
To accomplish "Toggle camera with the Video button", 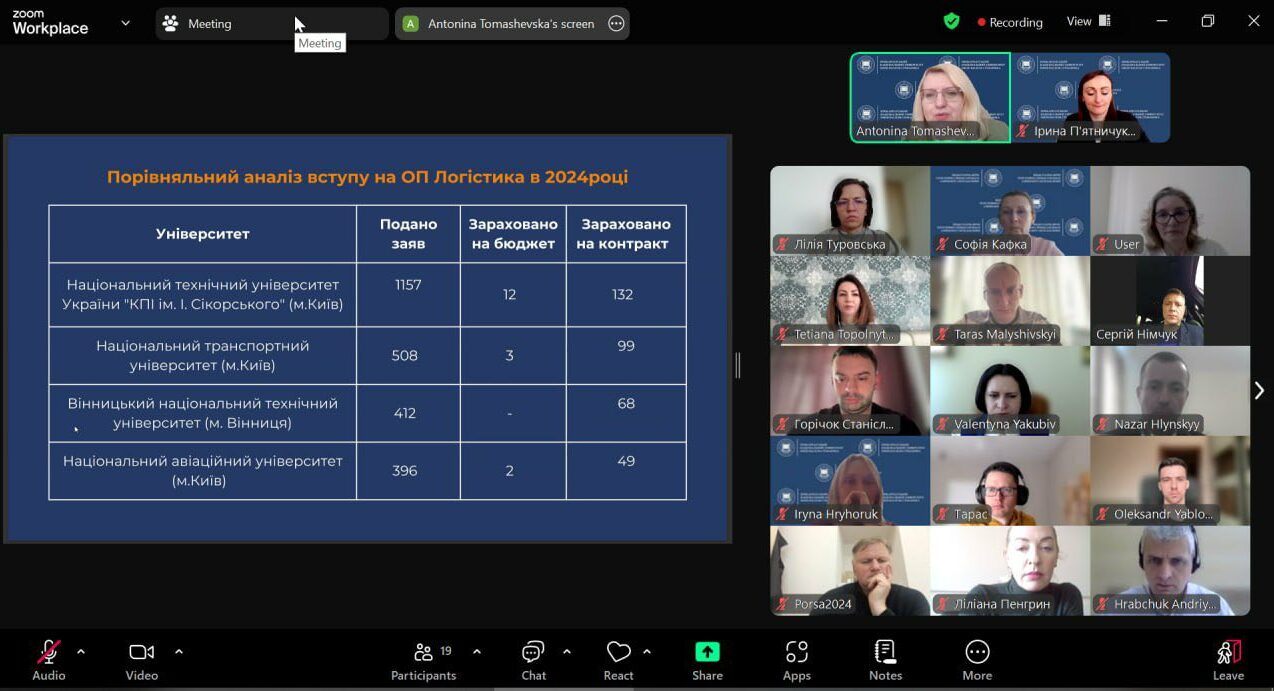I will click(x=142, y=661).
